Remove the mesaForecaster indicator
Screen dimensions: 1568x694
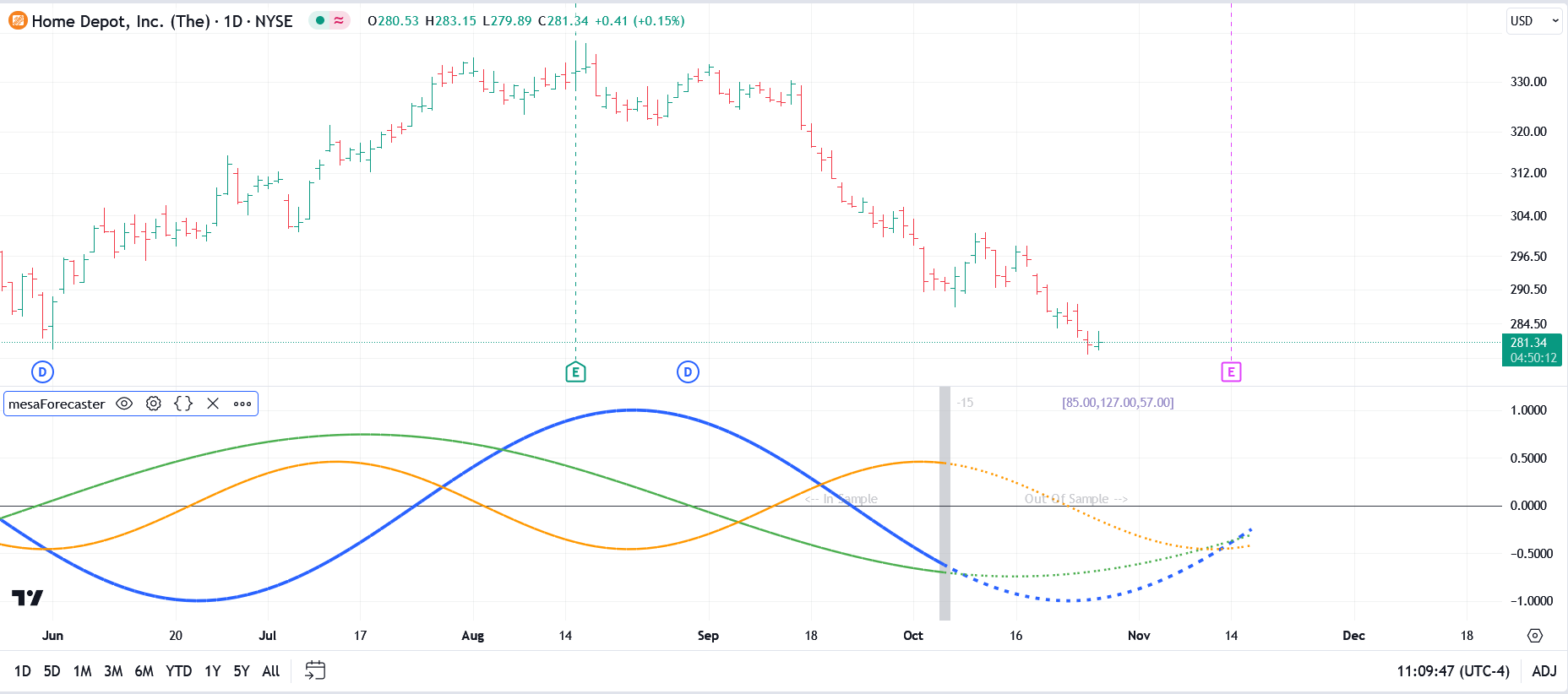coord(213,404)
